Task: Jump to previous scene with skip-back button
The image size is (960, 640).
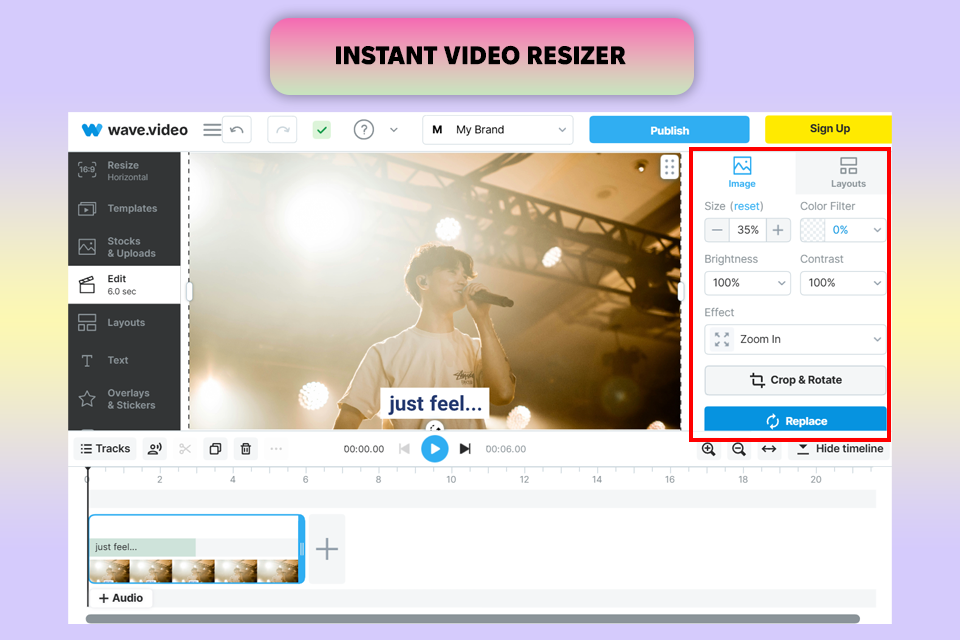Action: tap(404, 449)
